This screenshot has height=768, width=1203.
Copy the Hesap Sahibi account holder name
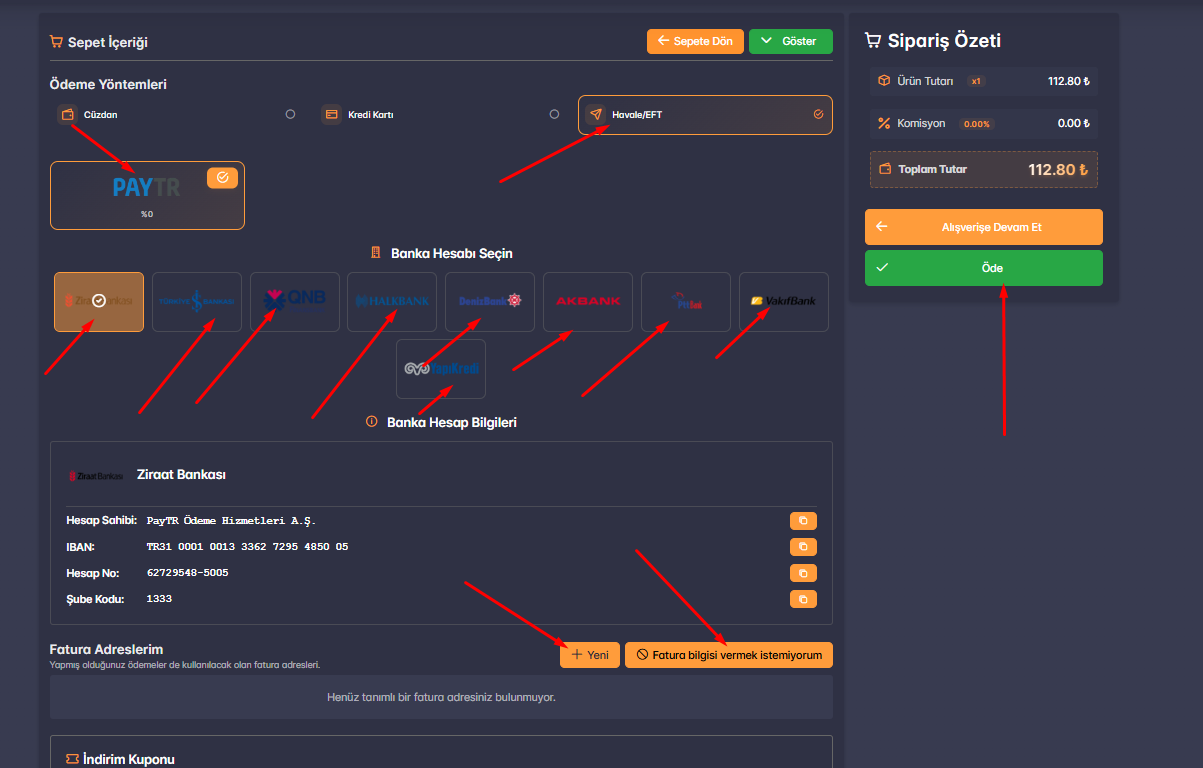pyautogui.click(x=803, y=521)
